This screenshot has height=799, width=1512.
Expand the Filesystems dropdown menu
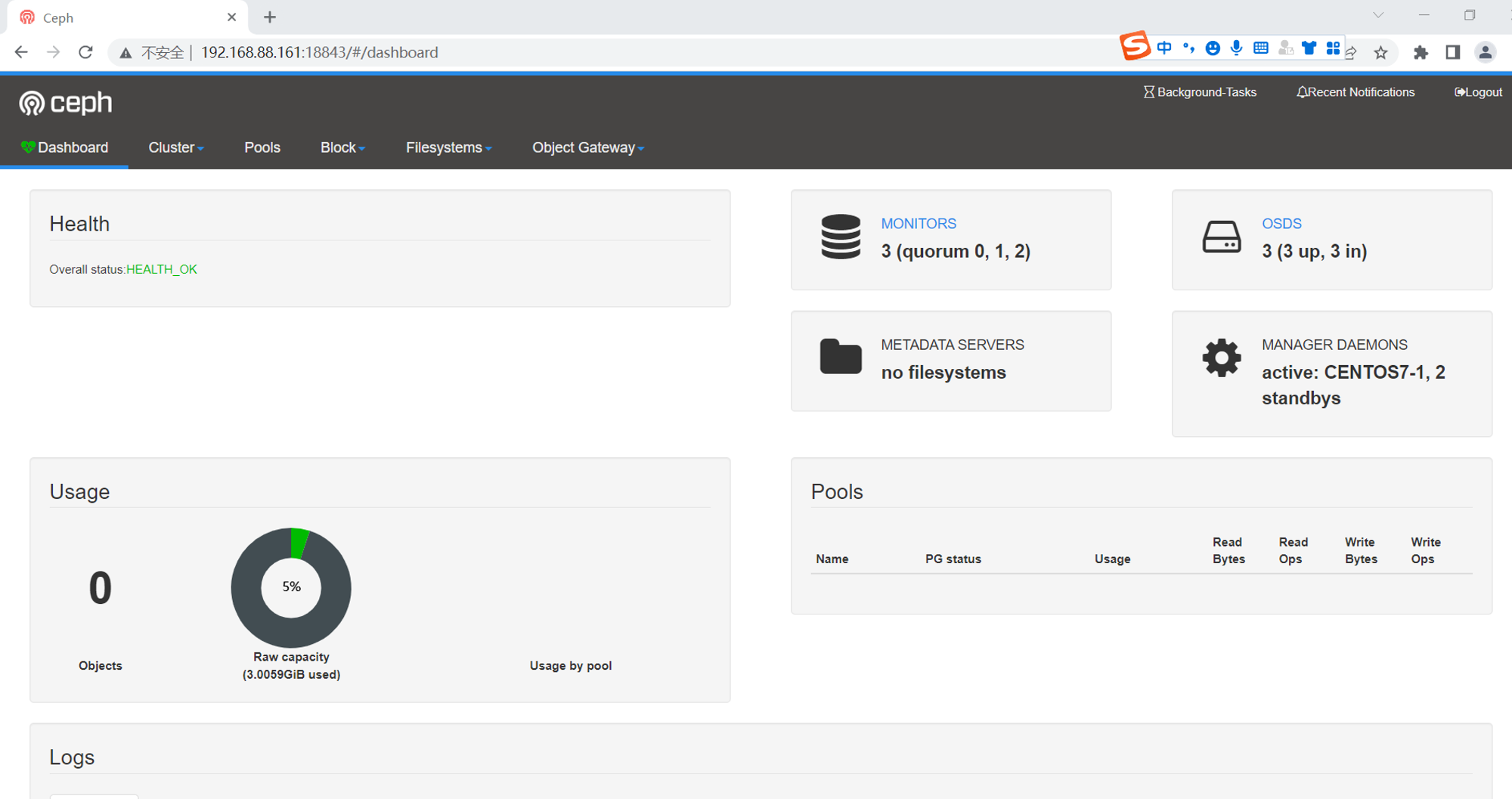[x=449, y=147]
